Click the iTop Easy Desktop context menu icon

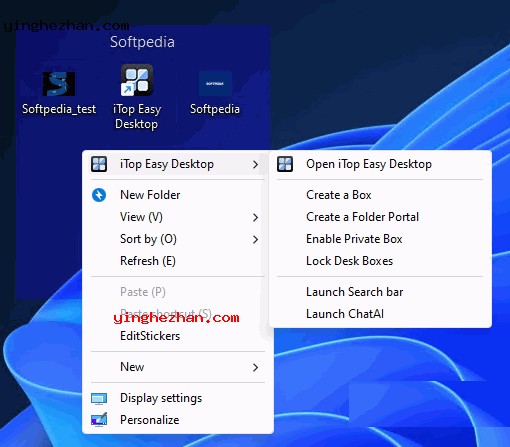(x=99, y=164)
